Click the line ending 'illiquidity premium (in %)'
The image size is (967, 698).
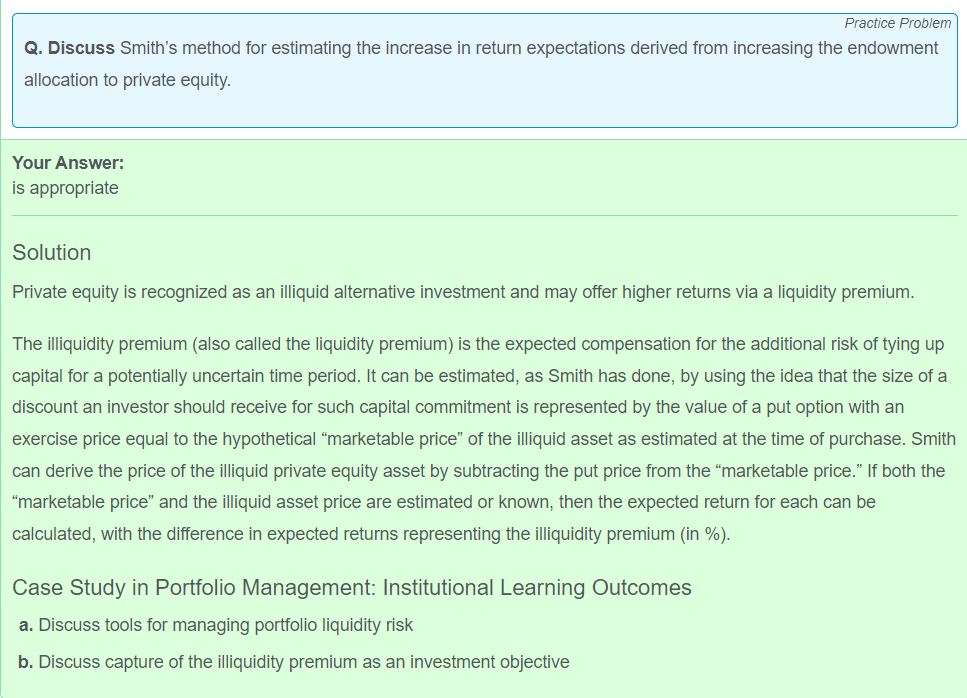click(x=371, y=534)
